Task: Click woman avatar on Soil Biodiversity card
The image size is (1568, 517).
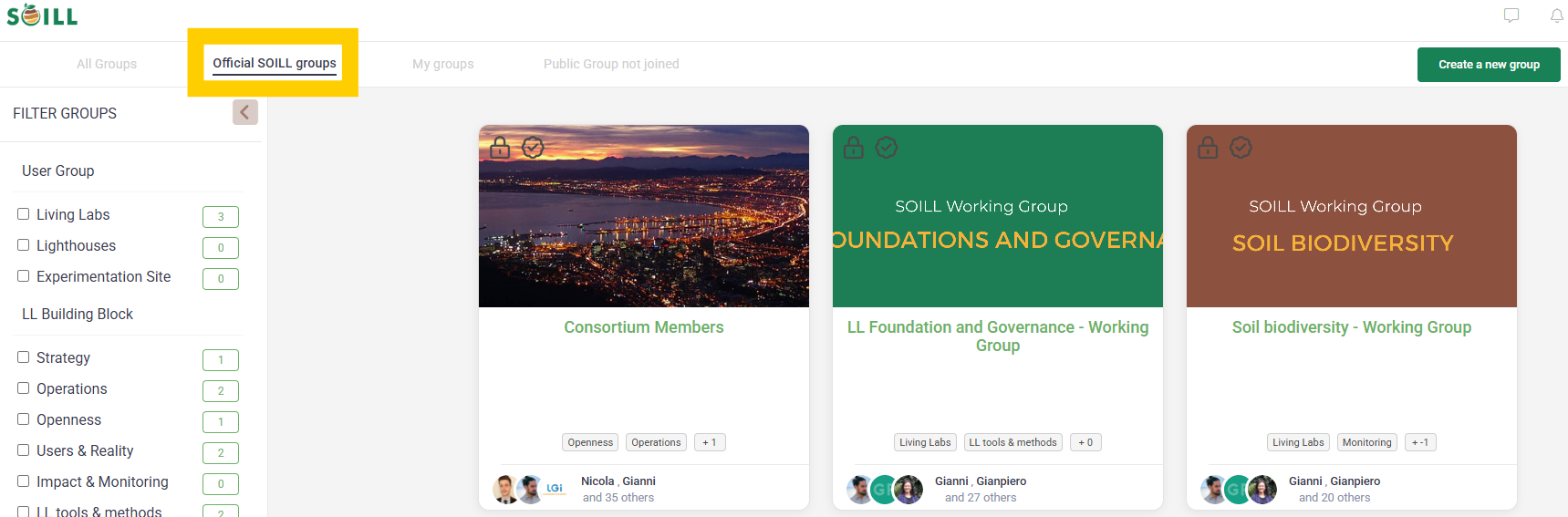Action: [1262, 490]
